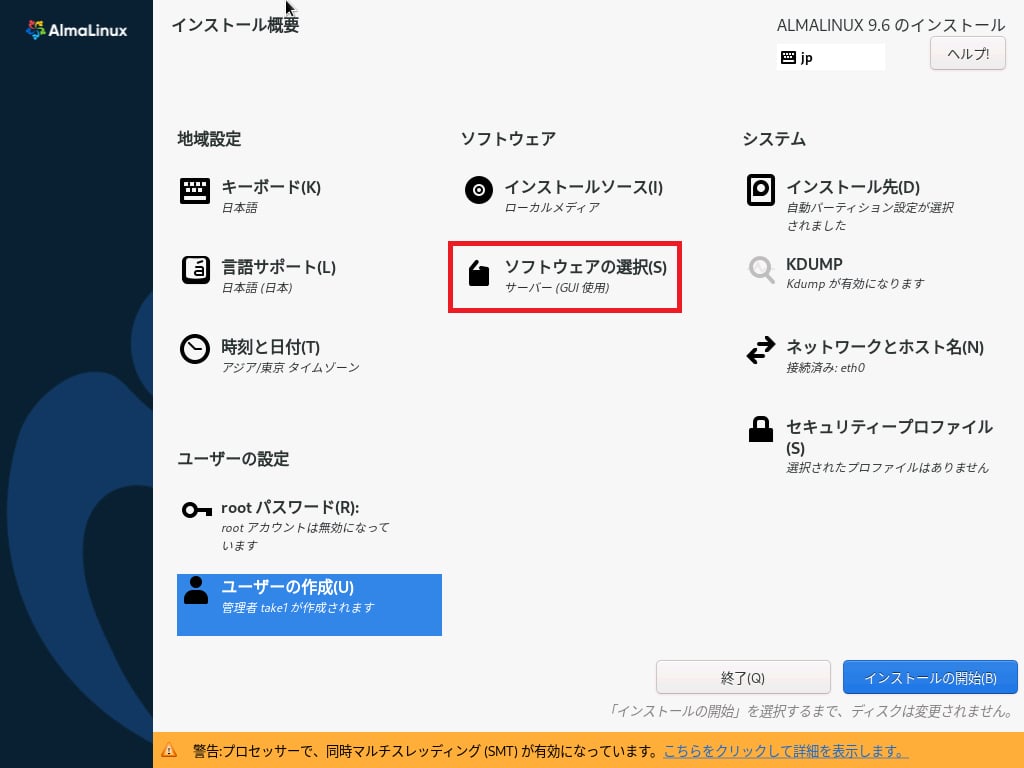Click the package icon for ソフトウェアの選択

click(x=479, y=273)
